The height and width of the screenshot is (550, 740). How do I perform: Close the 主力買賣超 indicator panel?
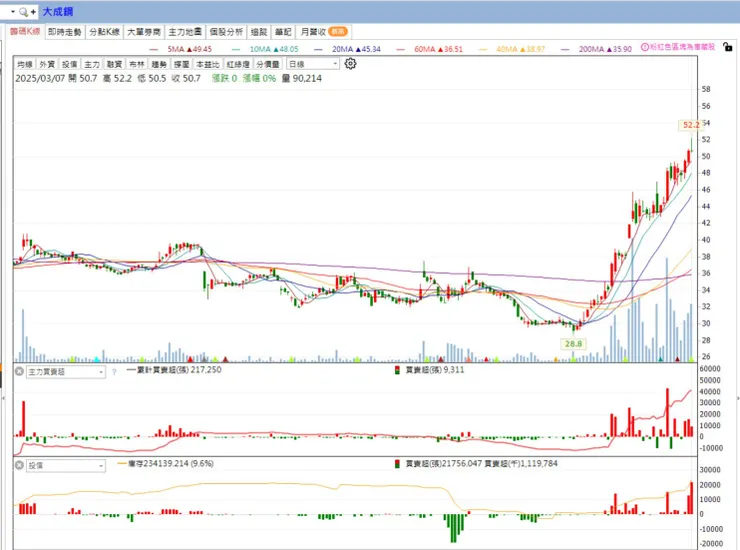coord(19,372)
